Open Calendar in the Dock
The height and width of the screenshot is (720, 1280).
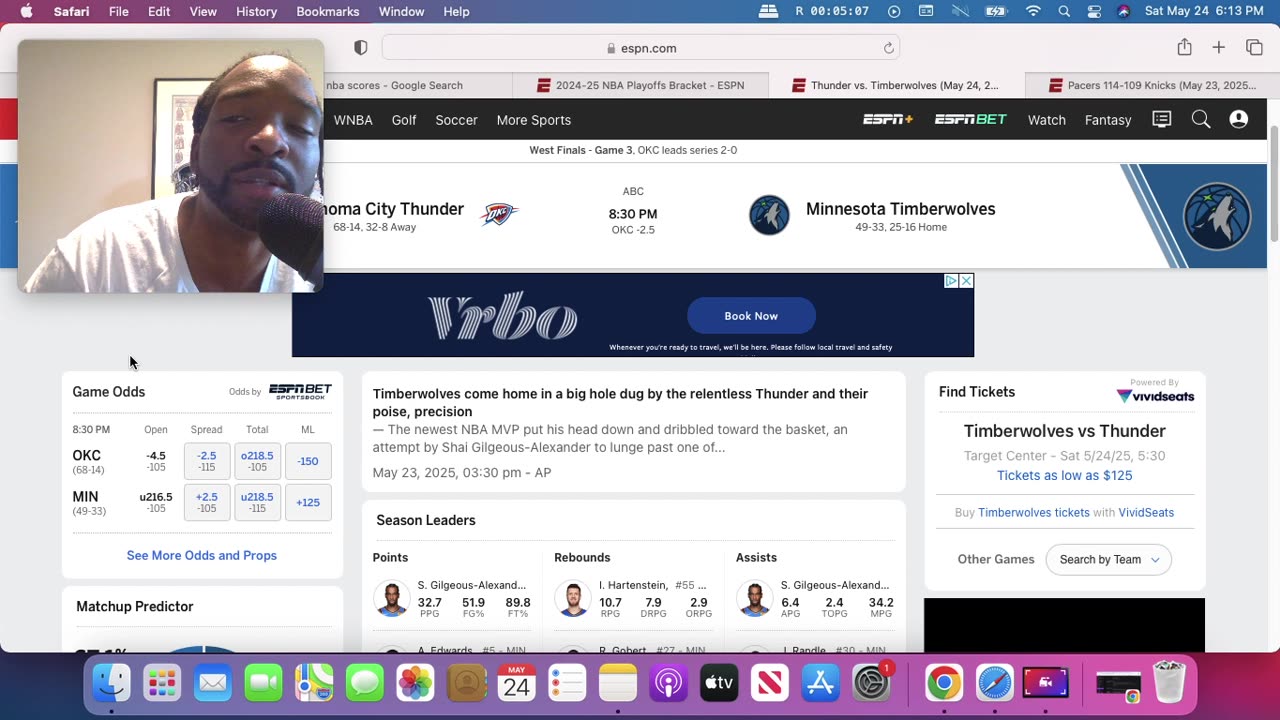(516, 684)
